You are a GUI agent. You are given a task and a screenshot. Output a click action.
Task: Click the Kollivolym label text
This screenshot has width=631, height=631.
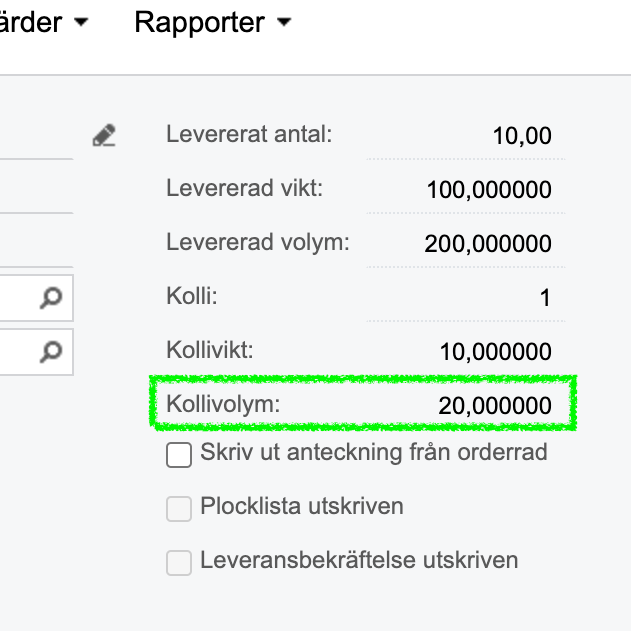224,405
